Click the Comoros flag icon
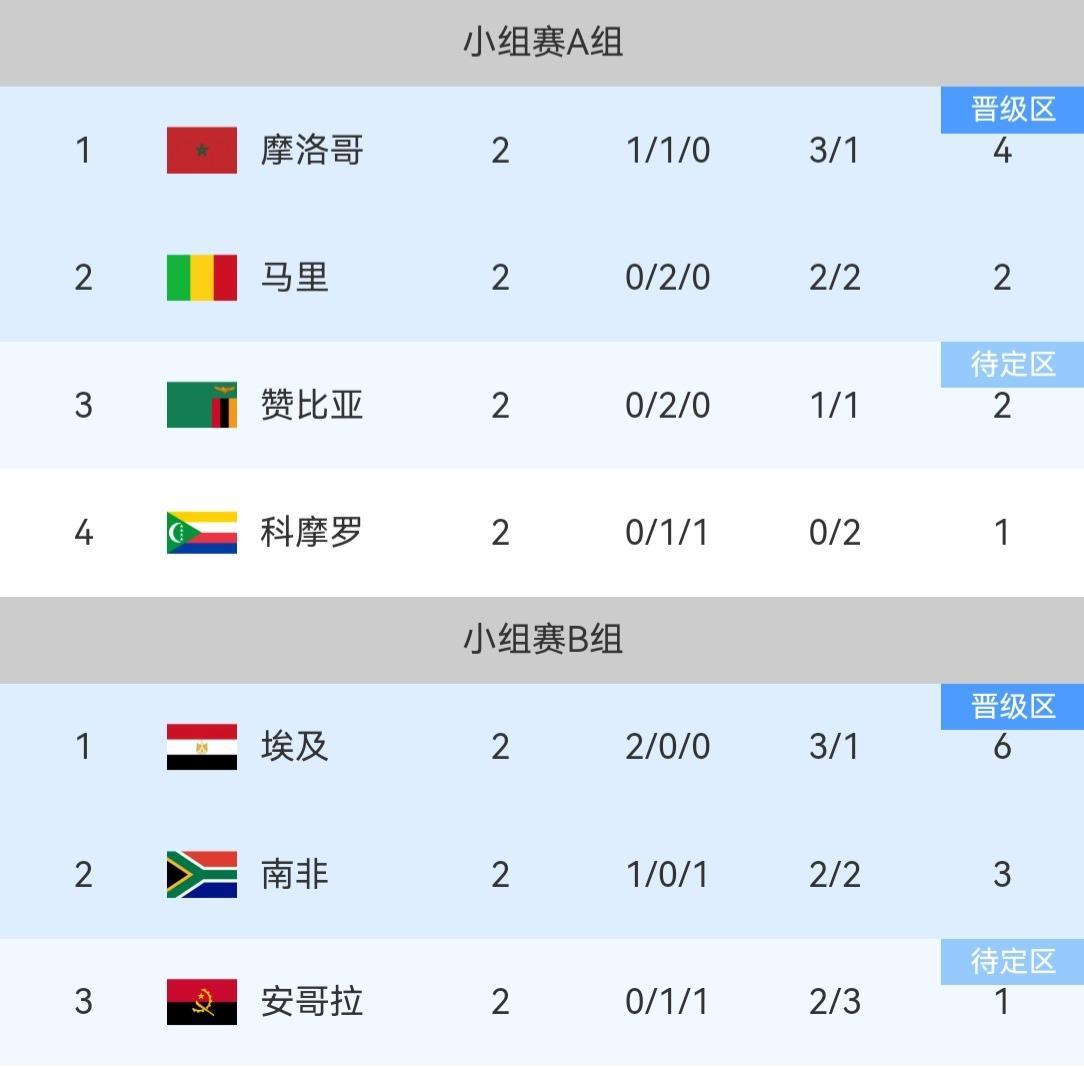The width and height of the screenshot is (1084, 1068). point(202,532)
